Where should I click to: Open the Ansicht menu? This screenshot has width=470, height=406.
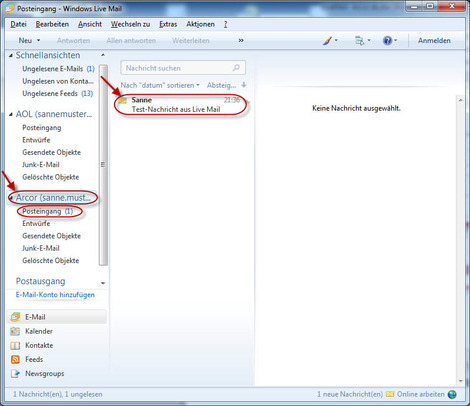(90, 24)
